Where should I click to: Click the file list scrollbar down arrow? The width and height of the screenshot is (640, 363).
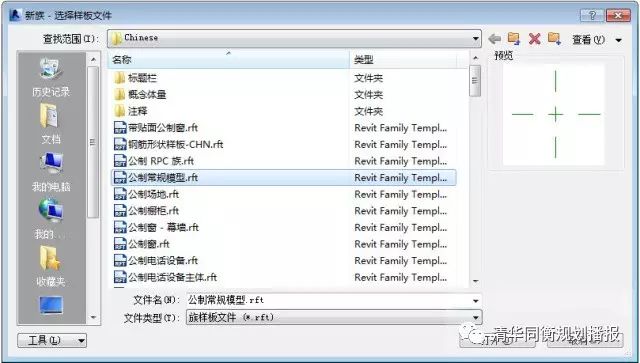(x=475, y=281)
